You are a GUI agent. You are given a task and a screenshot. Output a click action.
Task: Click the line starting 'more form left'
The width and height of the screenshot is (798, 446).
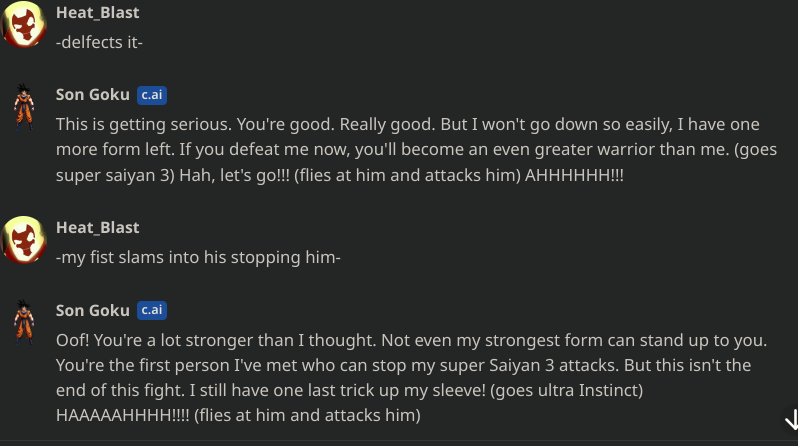(x=416, y=150)
